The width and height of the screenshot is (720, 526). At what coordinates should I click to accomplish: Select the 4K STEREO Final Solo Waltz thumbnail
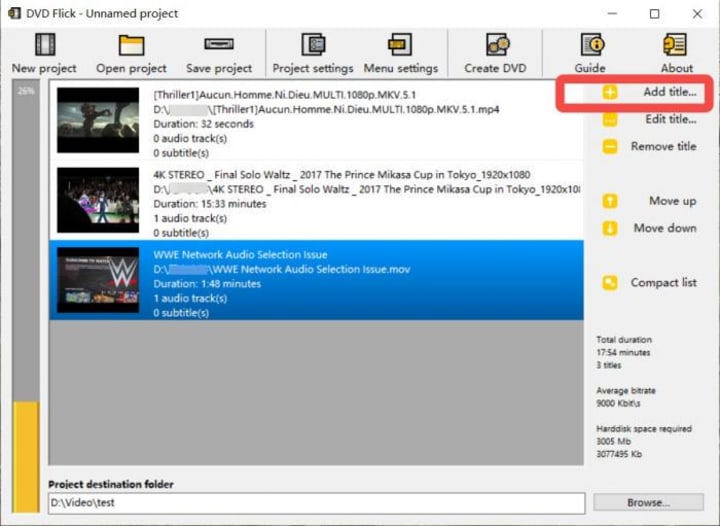pyautogui.click(x=98, y=200)
